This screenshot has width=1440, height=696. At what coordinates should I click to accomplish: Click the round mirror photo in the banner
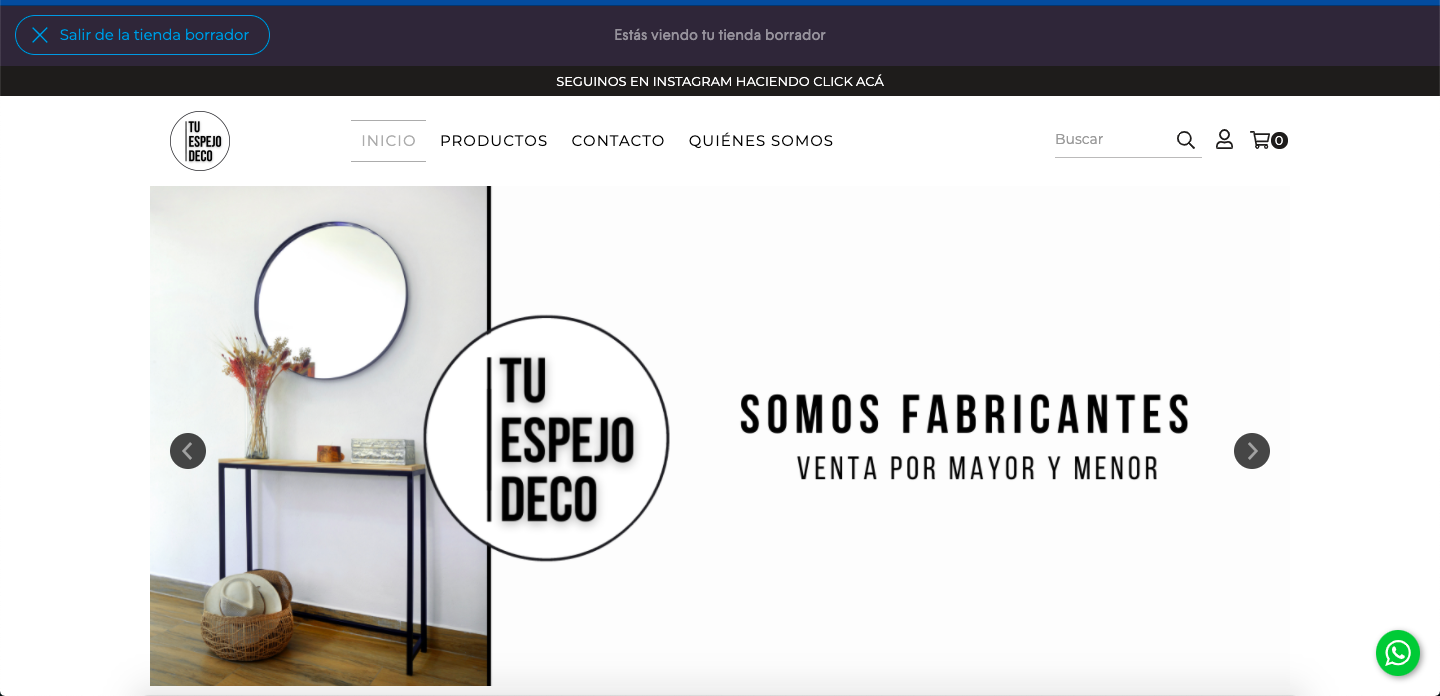(331, 300)
